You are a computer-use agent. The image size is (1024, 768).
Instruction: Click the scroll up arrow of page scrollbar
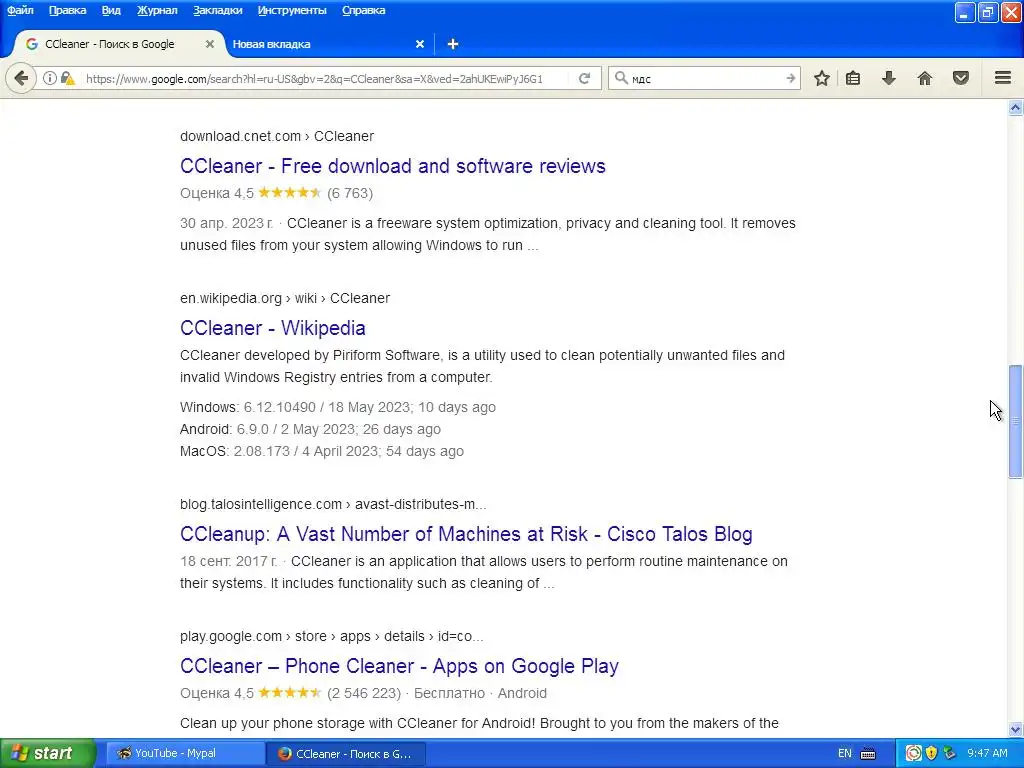tap(1015, 108)
